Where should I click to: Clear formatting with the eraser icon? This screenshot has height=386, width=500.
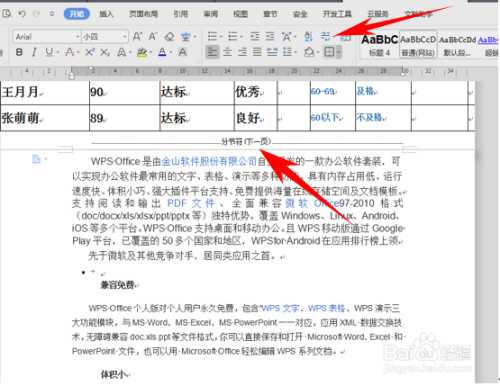point(169,36)
